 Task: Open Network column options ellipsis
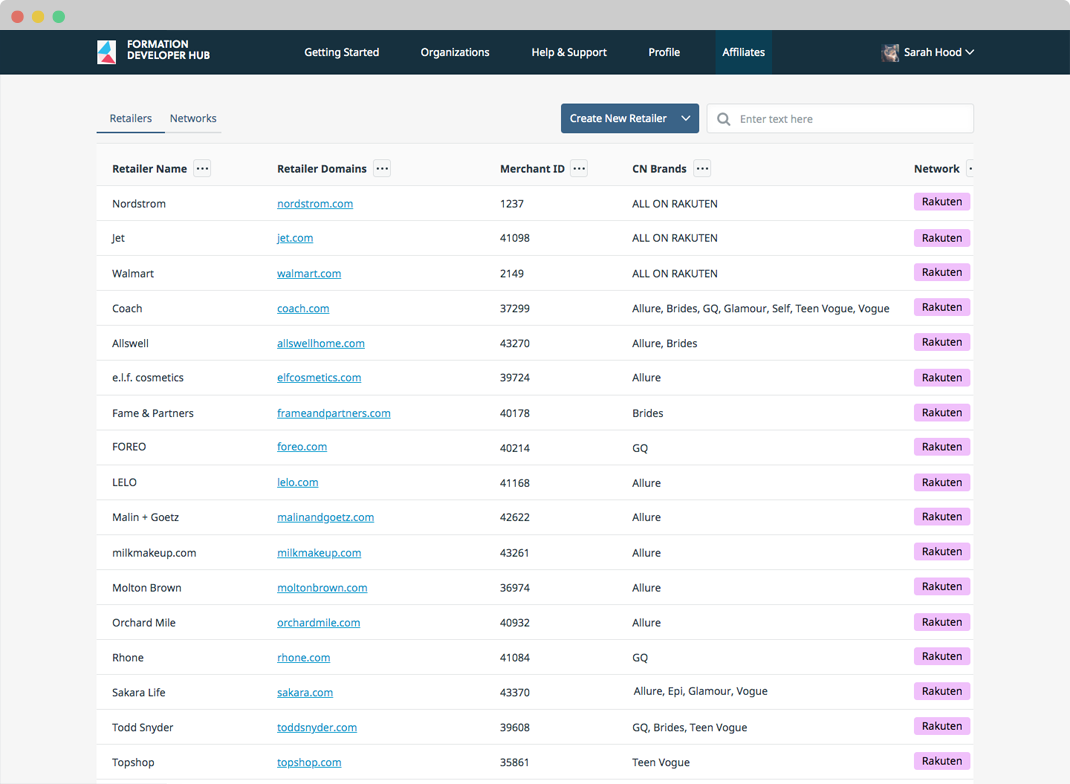[970, 169]
